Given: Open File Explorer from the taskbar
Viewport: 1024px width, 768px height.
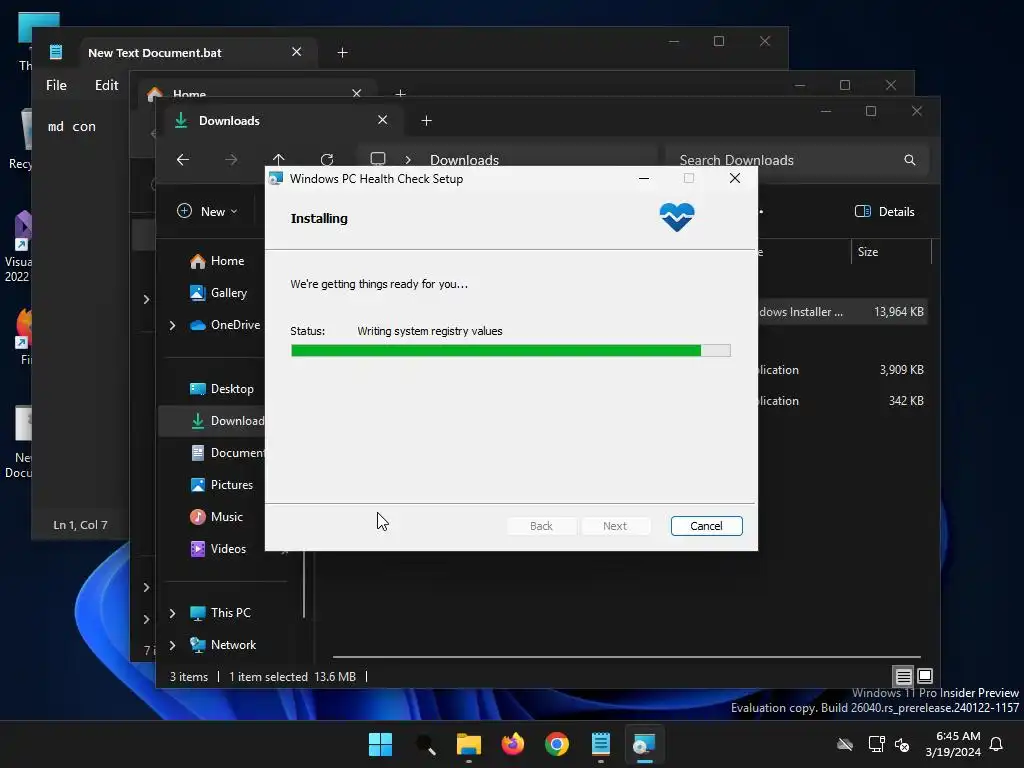Looking at the screenshot, I should [468, 744].
